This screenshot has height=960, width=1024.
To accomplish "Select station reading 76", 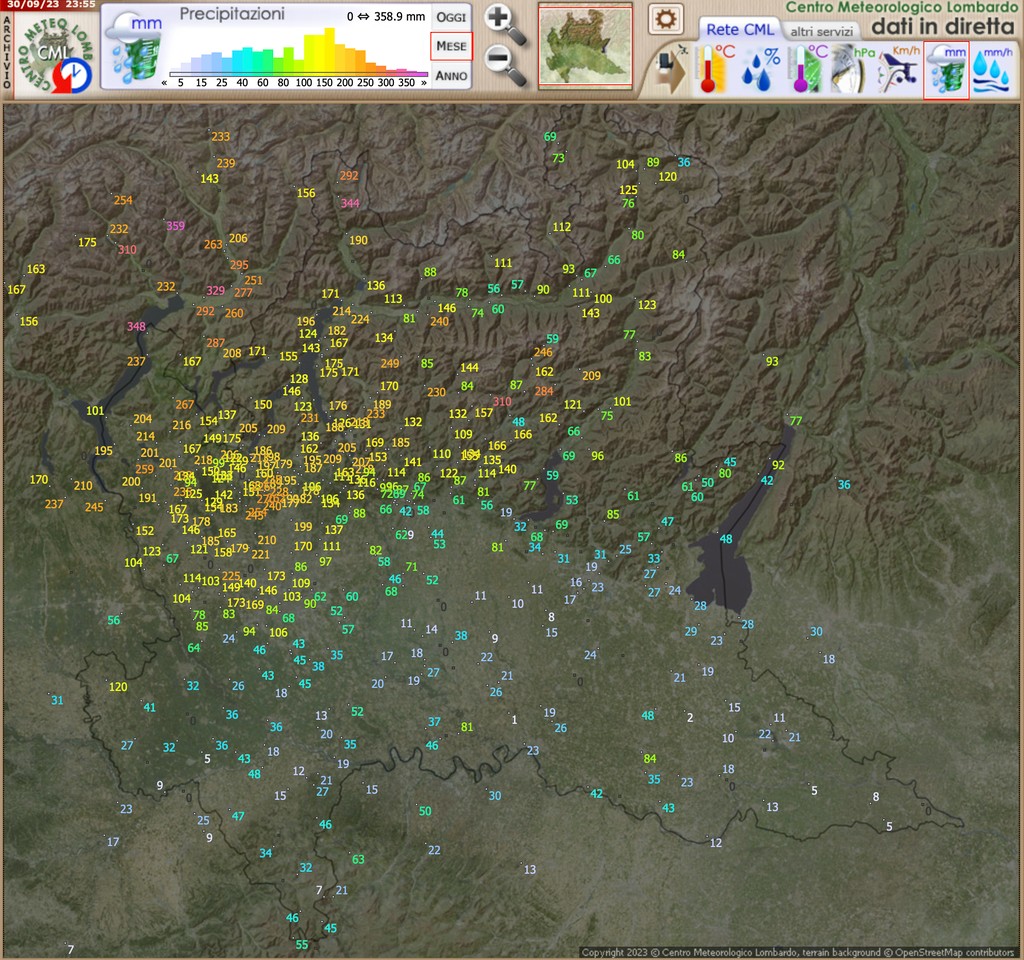I will [x=628, y=203].
